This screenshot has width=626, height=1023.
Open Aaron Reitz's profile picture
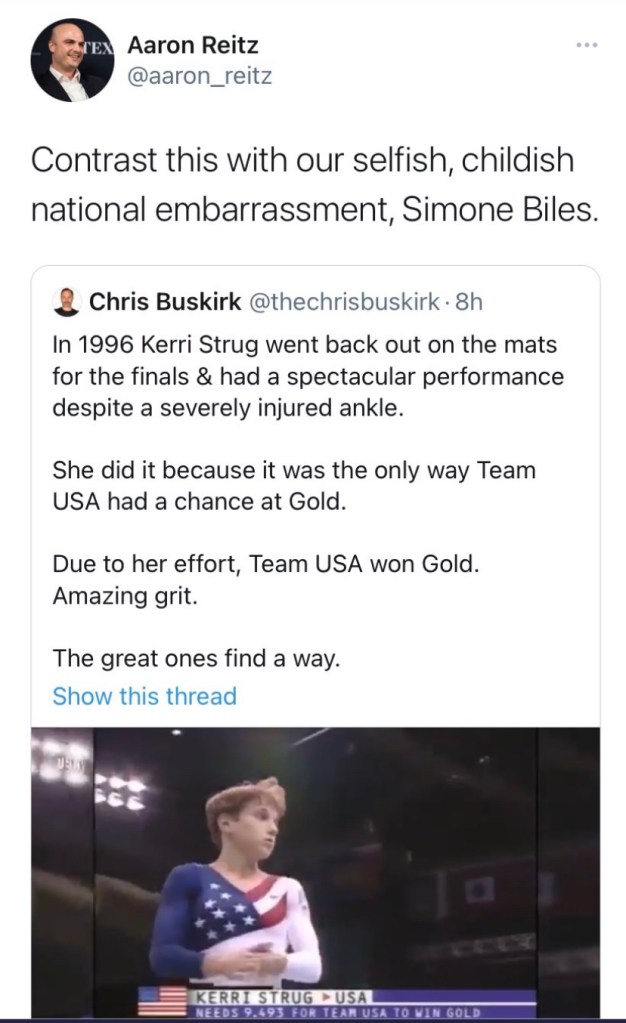coord(73,60)
